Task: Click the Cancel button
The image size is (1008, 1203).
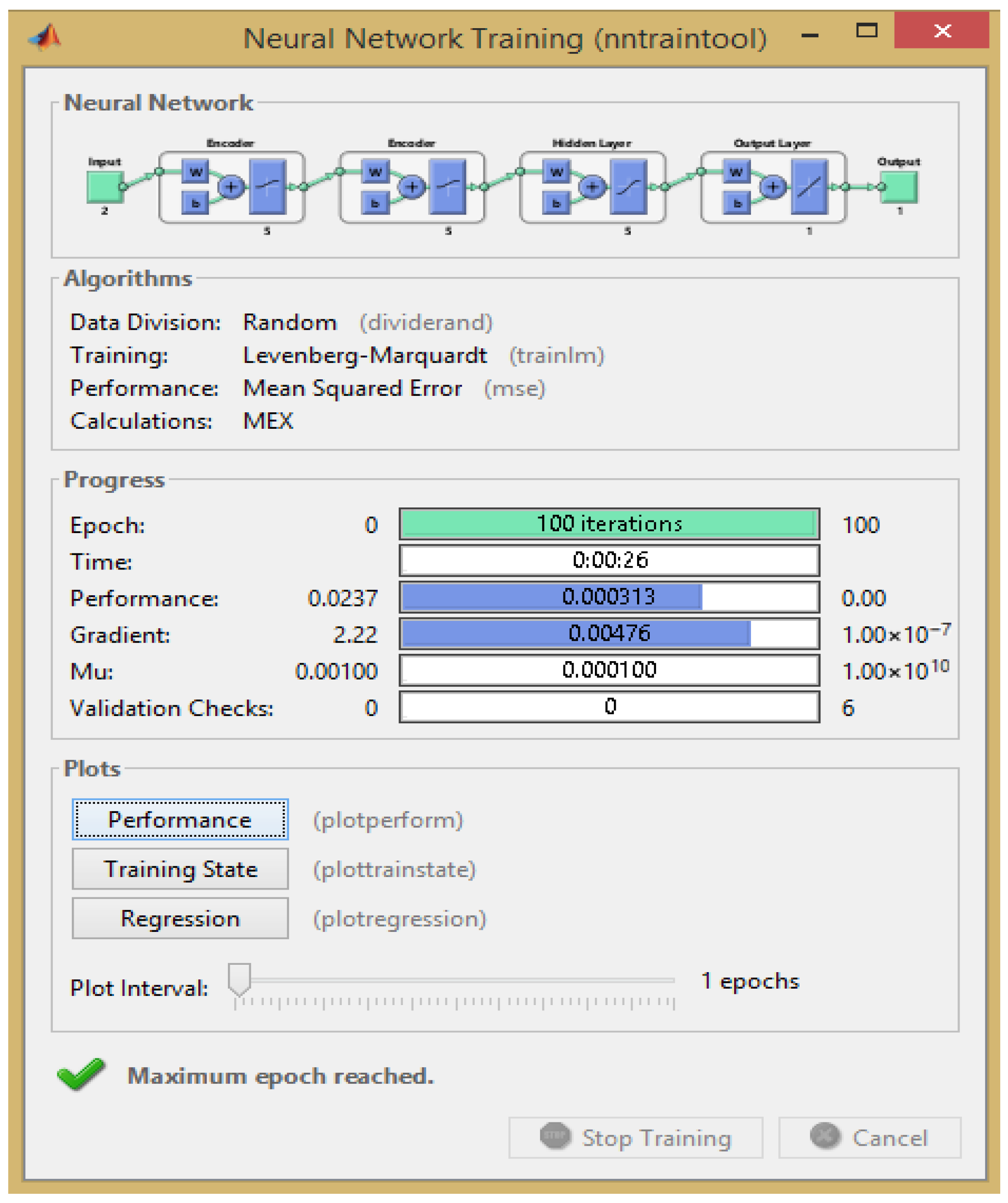Action: click(869, 1138)
